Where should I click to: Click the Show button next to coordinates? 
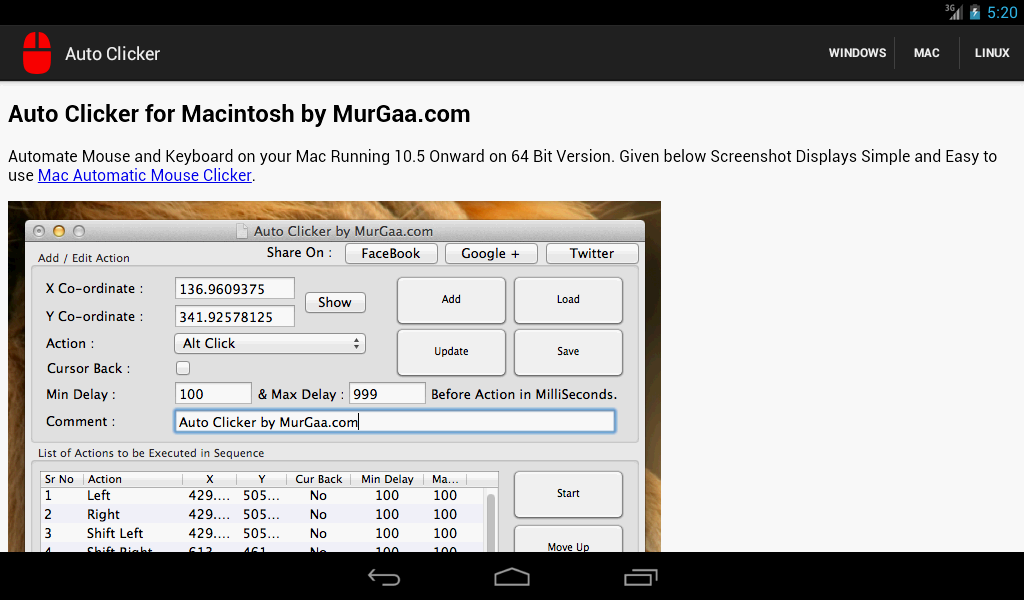click(334, 302)
